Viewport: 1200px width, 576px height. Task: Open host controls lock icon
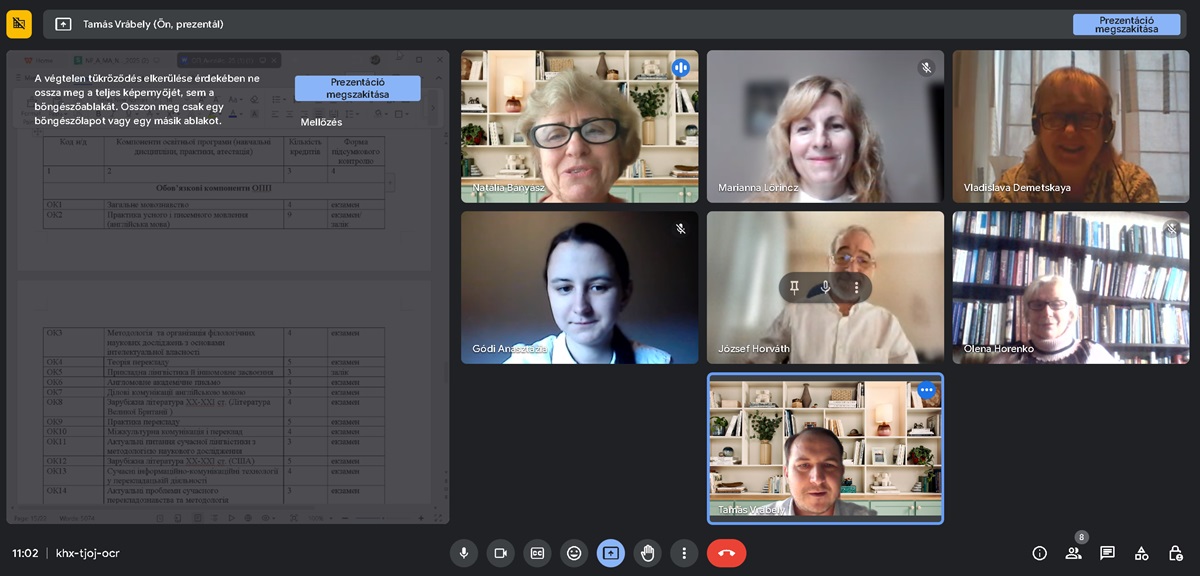pos(1175,553)
